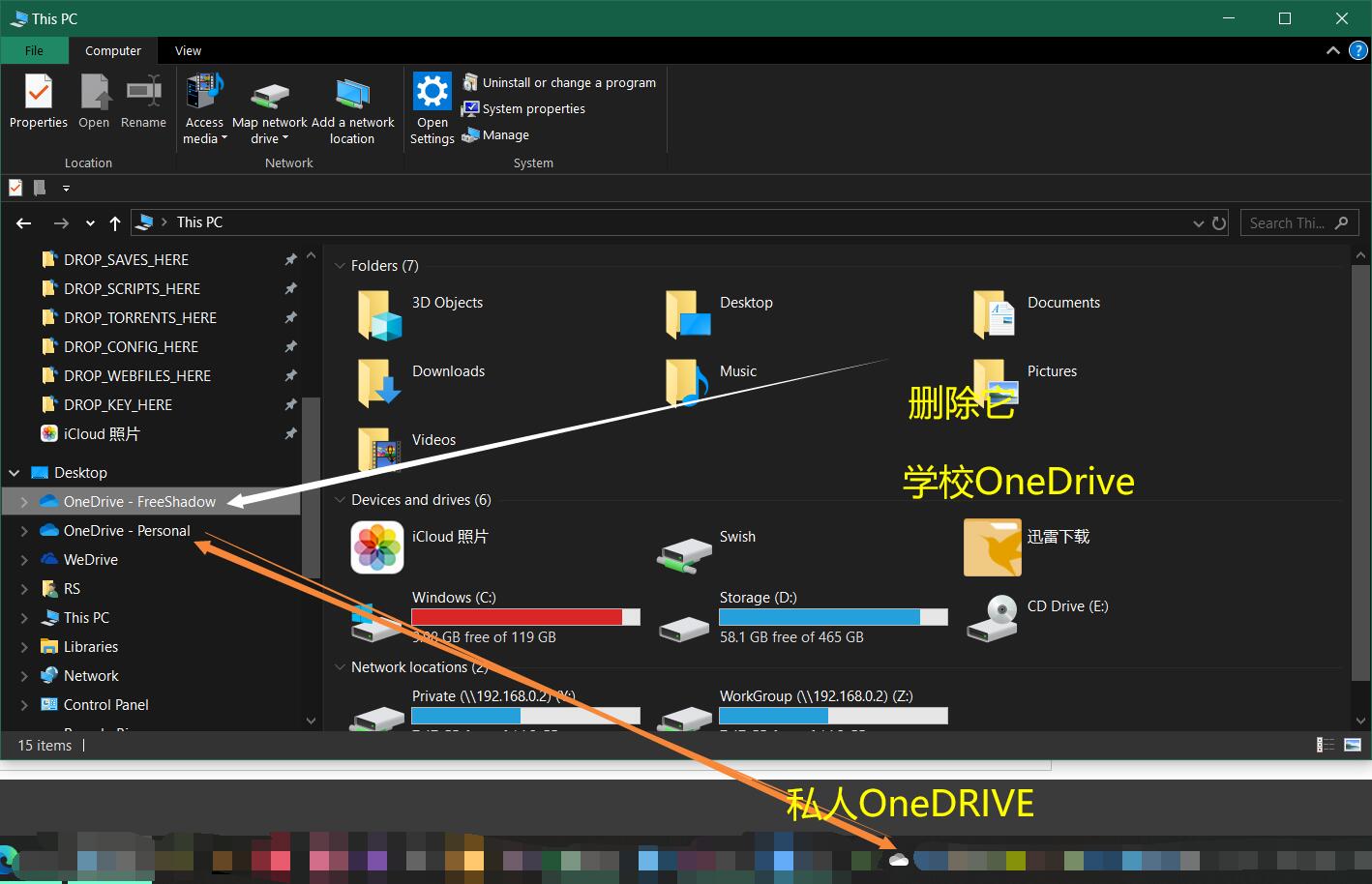Switch to the View tab
1372x884 pixels.
188,50
